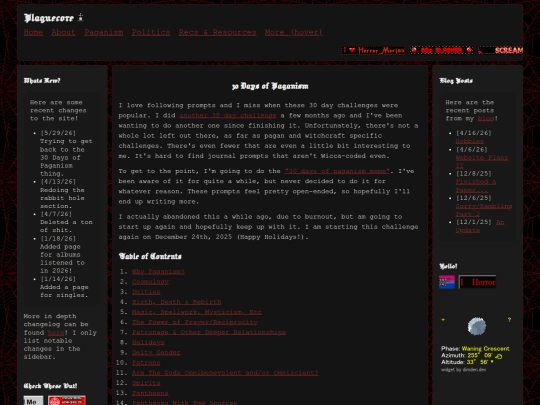Go to the About page
540x405 pixels.
pyautogui.click(x=63, y=32)
